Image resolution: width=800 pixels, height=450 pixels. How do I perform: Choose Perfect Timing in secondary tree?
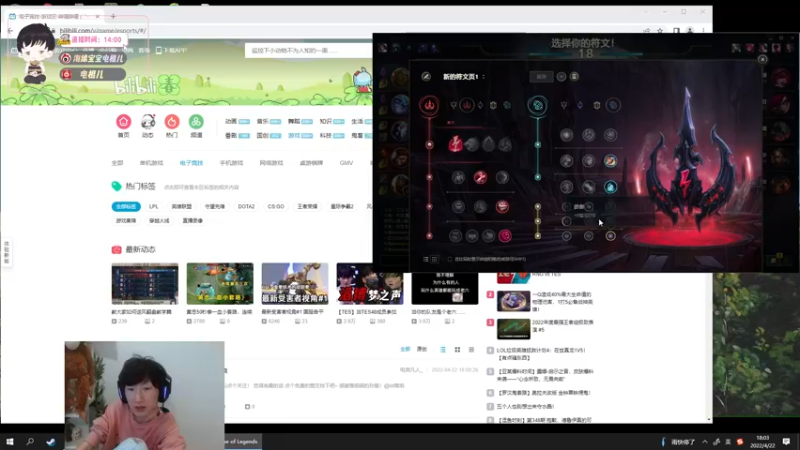610,135
